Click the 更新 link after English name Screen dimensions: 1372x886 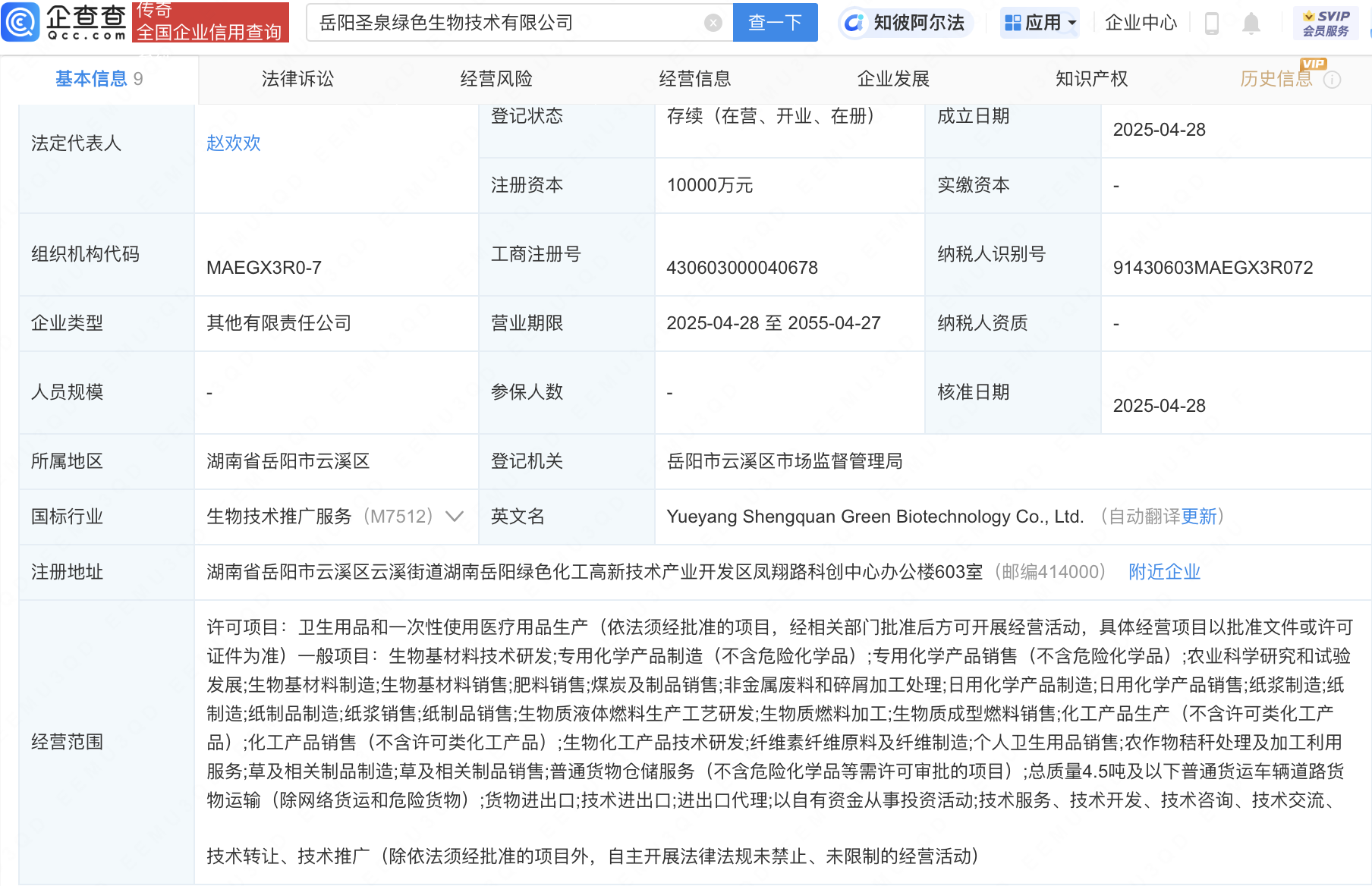[x=1199, y=517]
